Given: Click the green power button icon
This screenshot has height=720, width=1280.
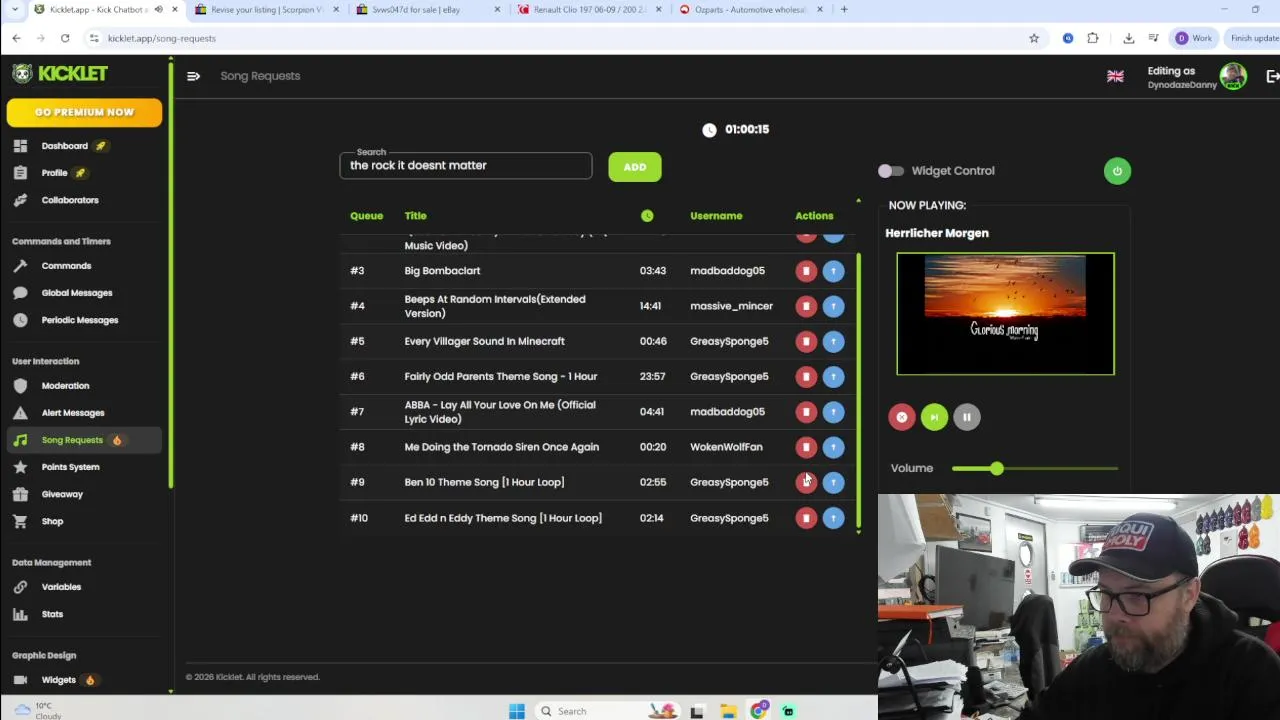Looking at the screenshot, I should coord(1117,171).
